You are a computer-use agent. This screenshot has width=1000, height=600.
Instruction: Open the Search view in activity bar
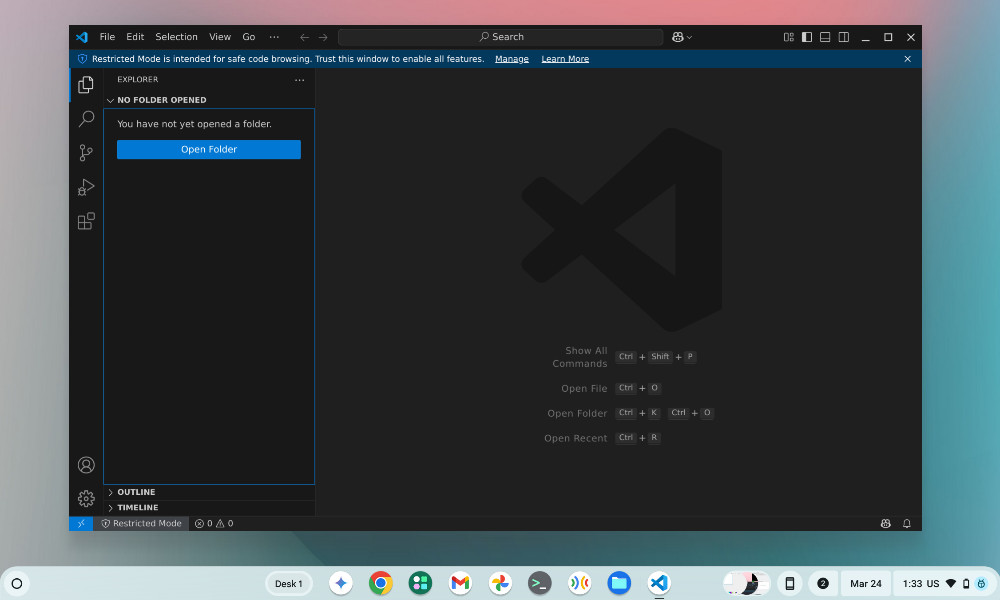coord(86,119)
